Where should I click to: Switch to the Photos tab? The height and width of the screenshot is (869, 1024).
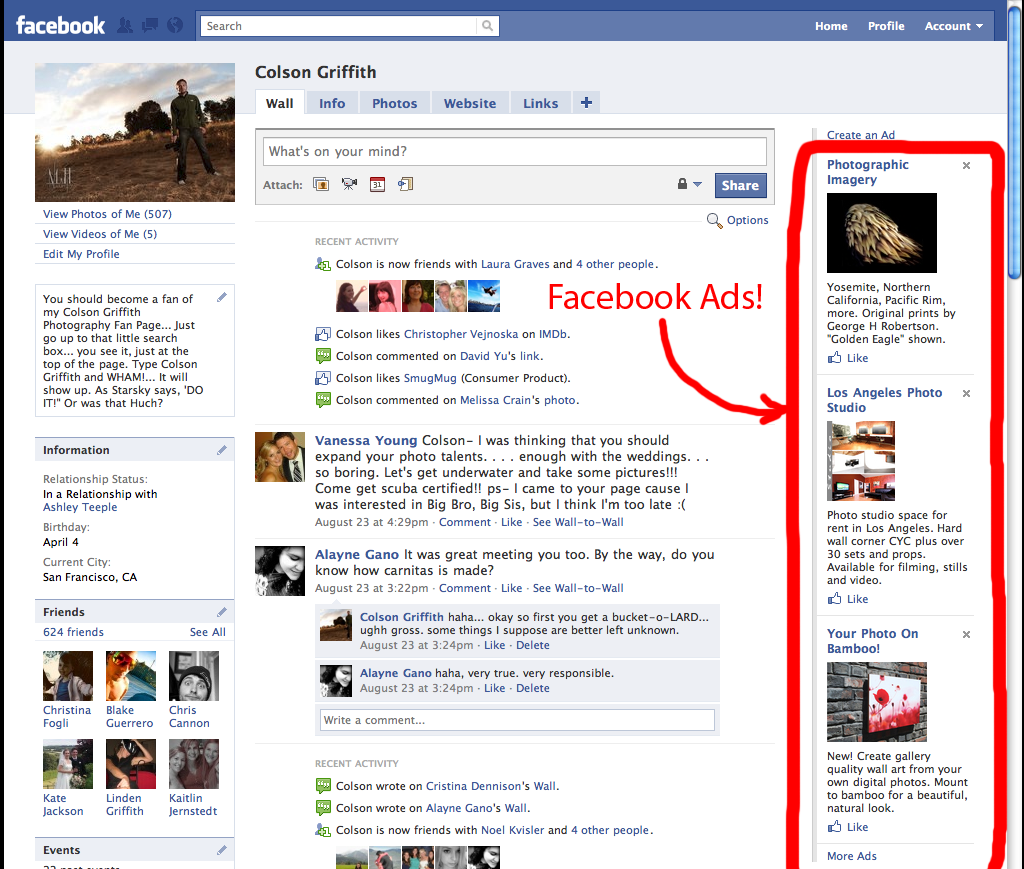click(394, 103)
